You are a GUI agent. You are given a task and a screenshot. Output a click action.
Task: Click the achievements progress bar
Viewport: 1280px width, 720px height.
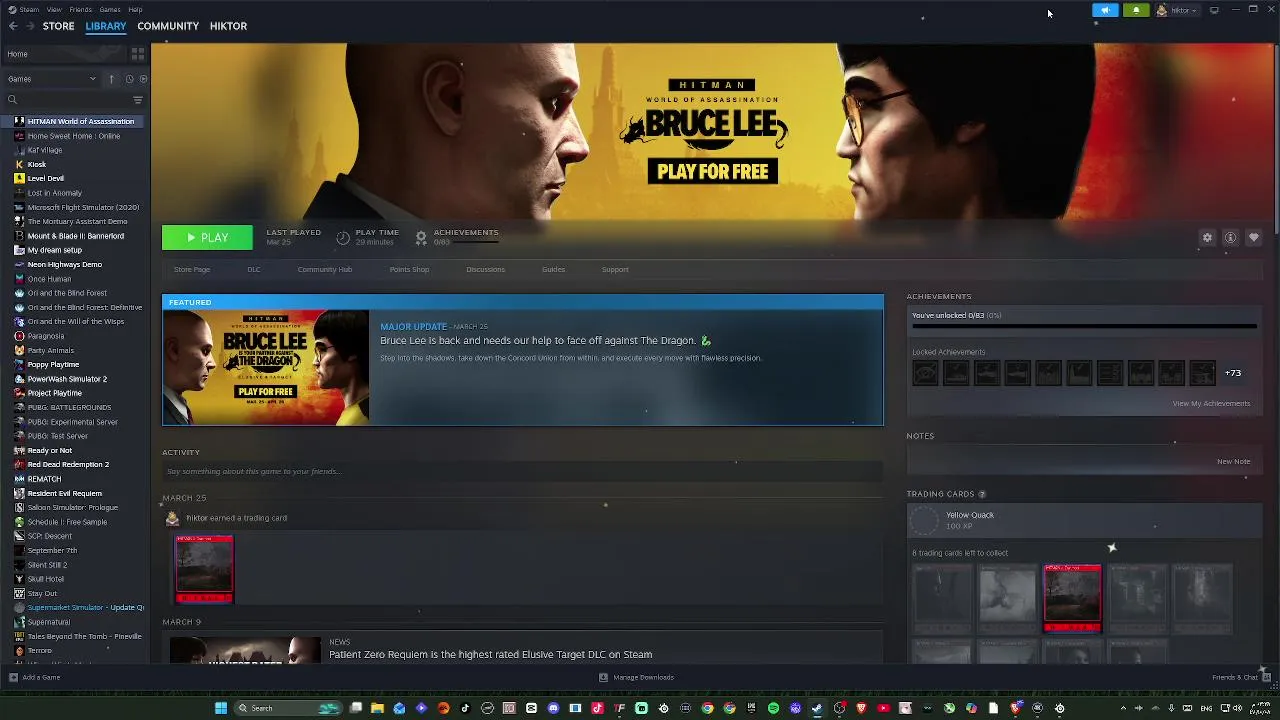(x=1084, y=326)
